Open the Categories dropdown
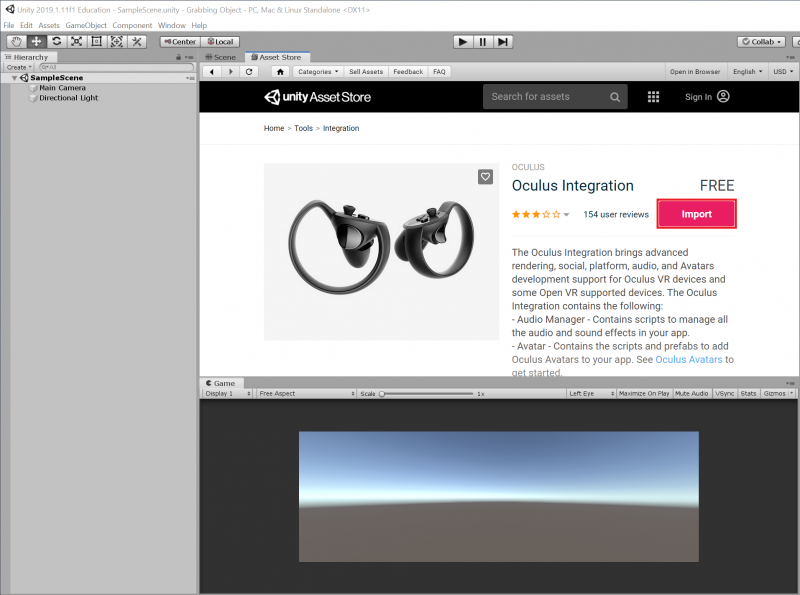The image size is (800, 595). coord(318,72)
